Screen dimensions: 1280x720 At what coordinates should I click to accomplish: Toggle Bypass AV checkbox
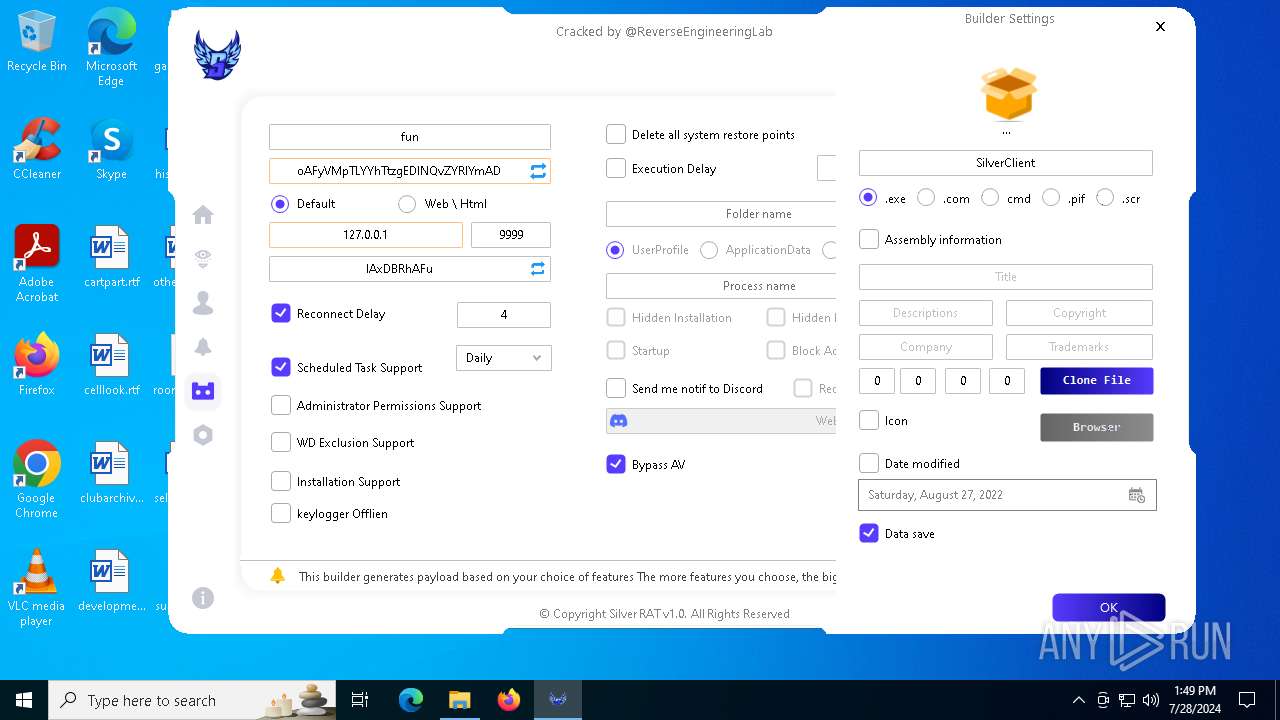click(616, 464)
